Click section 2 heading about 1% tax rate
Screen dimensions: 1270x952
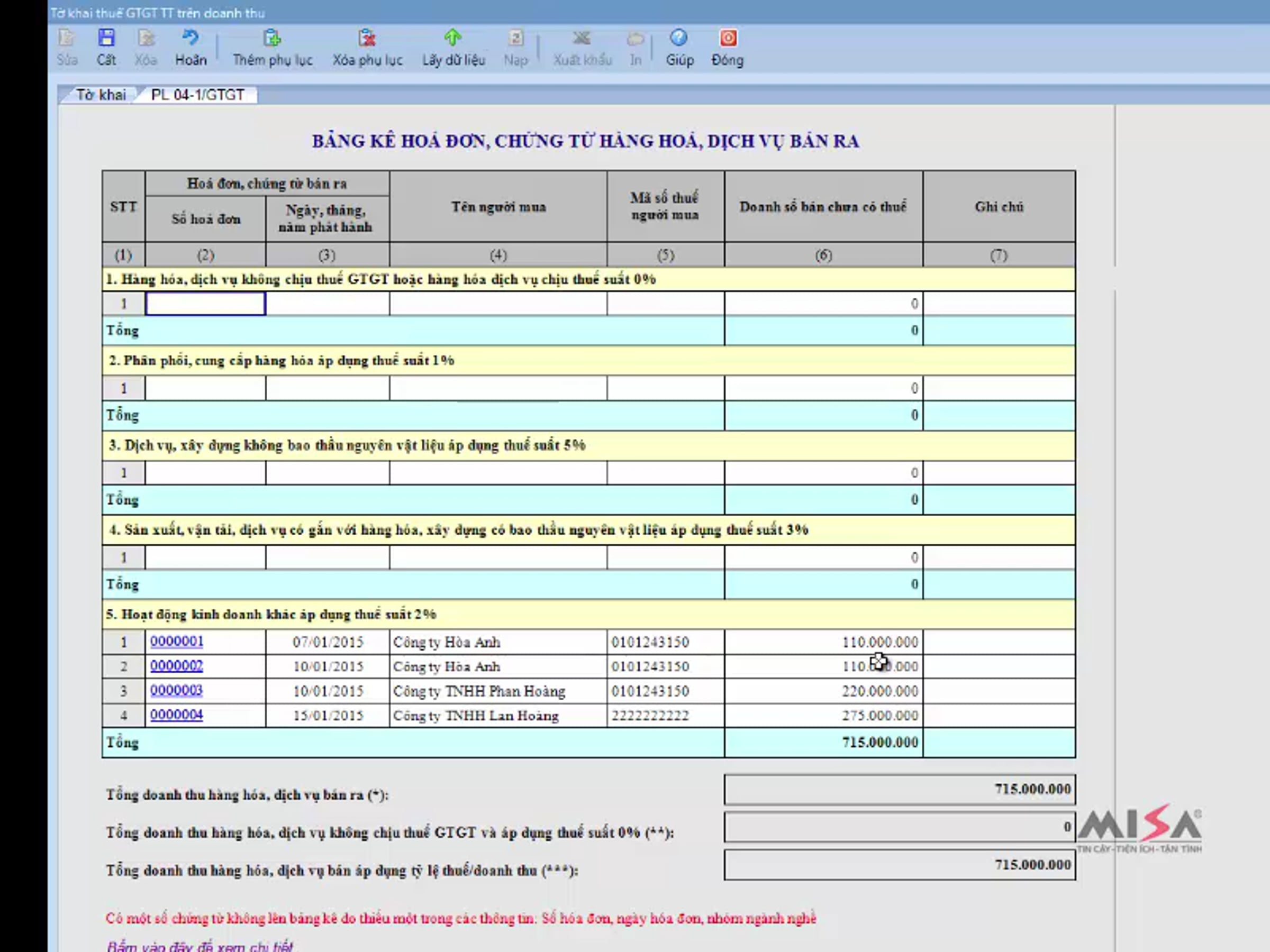click(588, 360)
